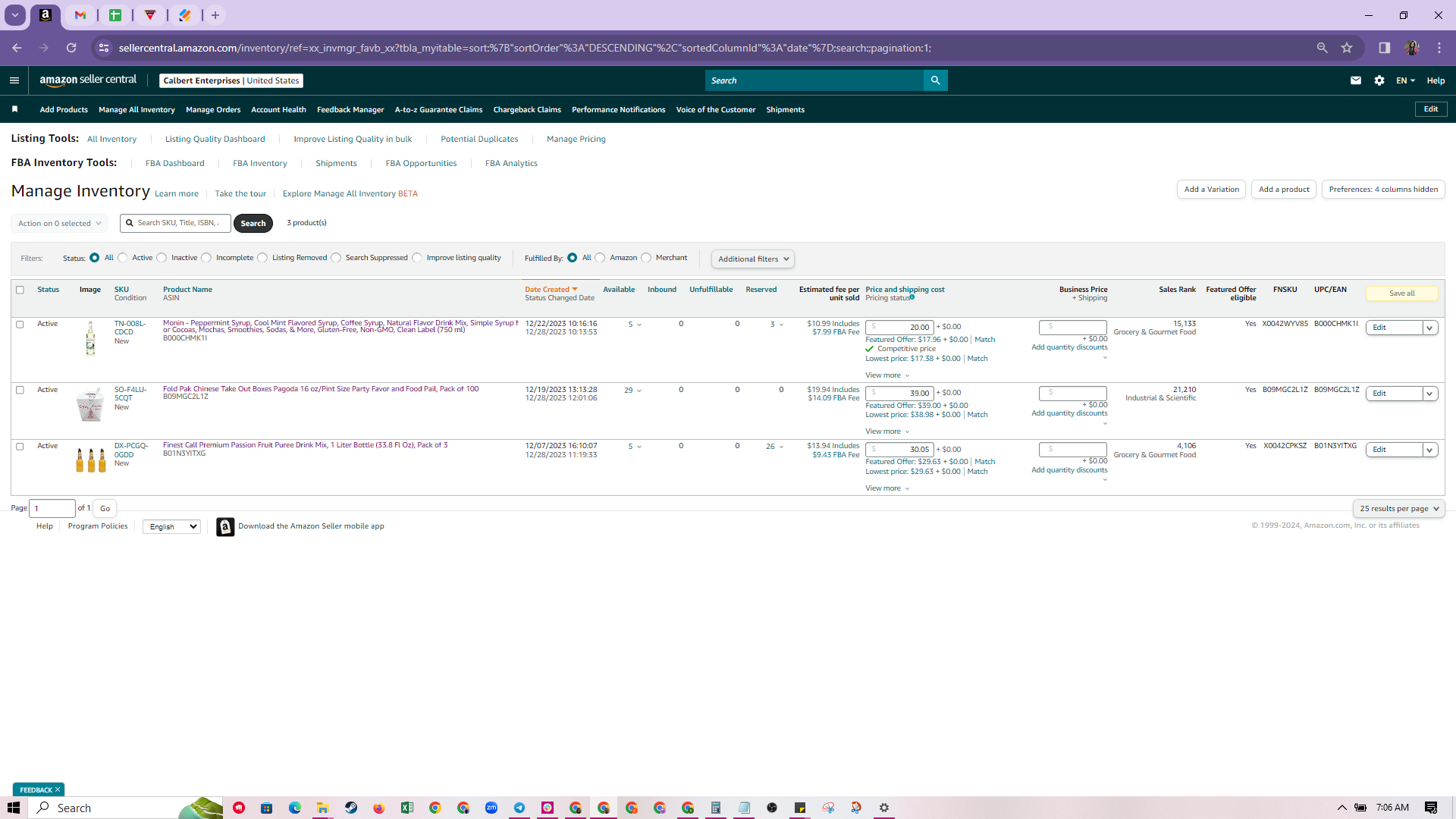
Task: Open Account Health menu item
Action: 278,110
